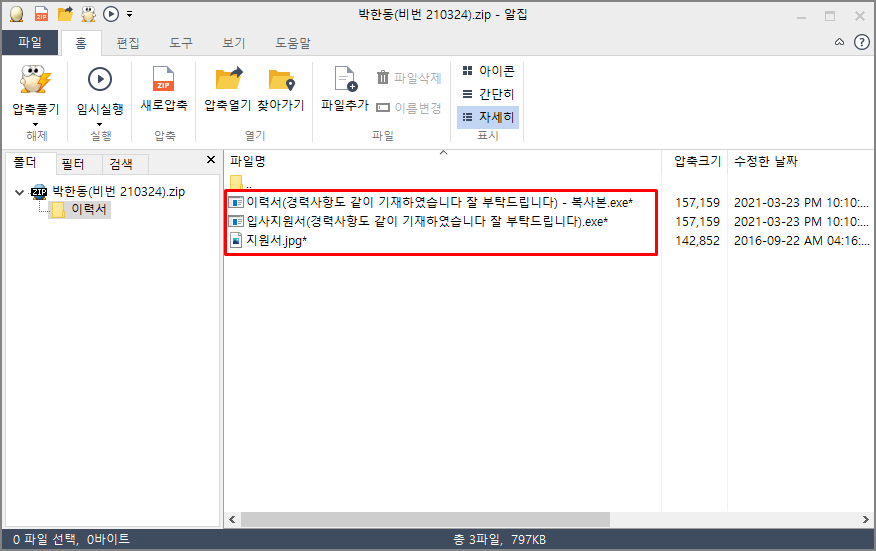Click the temporary run play quick-access icon
876x551 pixels.
point(111,14)
